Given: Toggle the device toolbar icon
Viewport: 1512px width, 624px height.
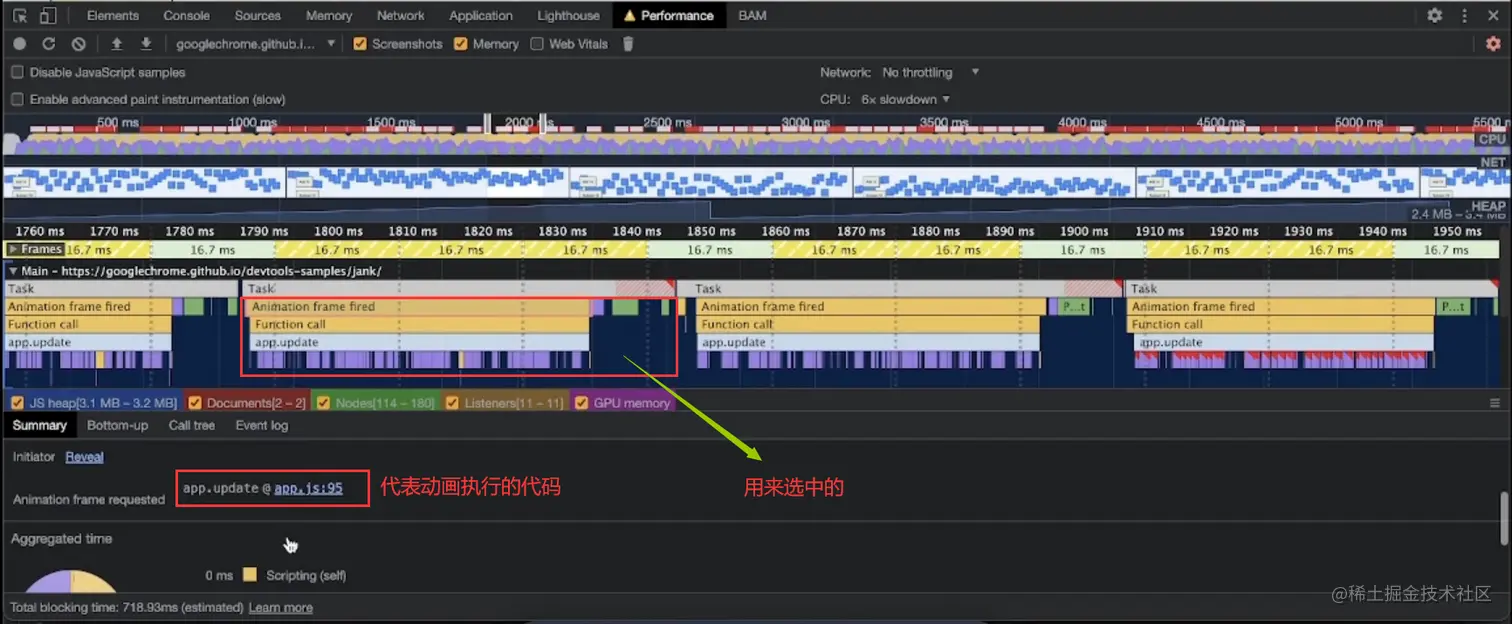Looking at the screenshot, I should click(x=48, y=15).
